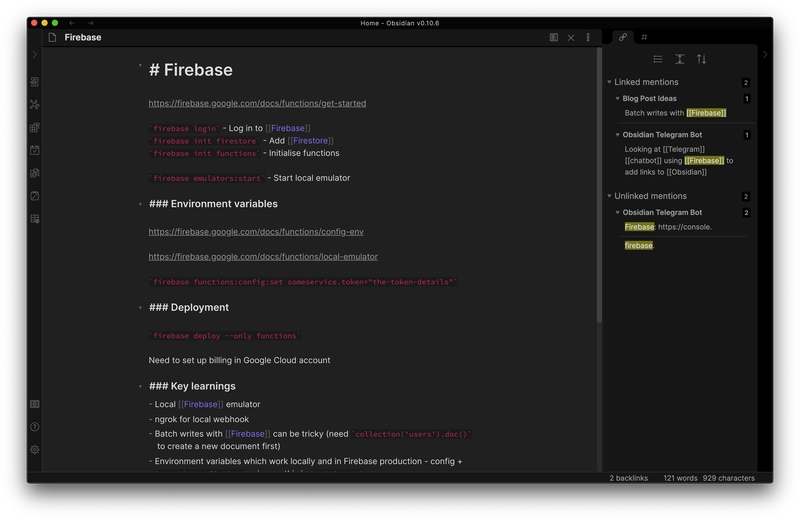Follow Firebase link in the login line
Viewport: 800px width, 520px height.
point(288,128)
